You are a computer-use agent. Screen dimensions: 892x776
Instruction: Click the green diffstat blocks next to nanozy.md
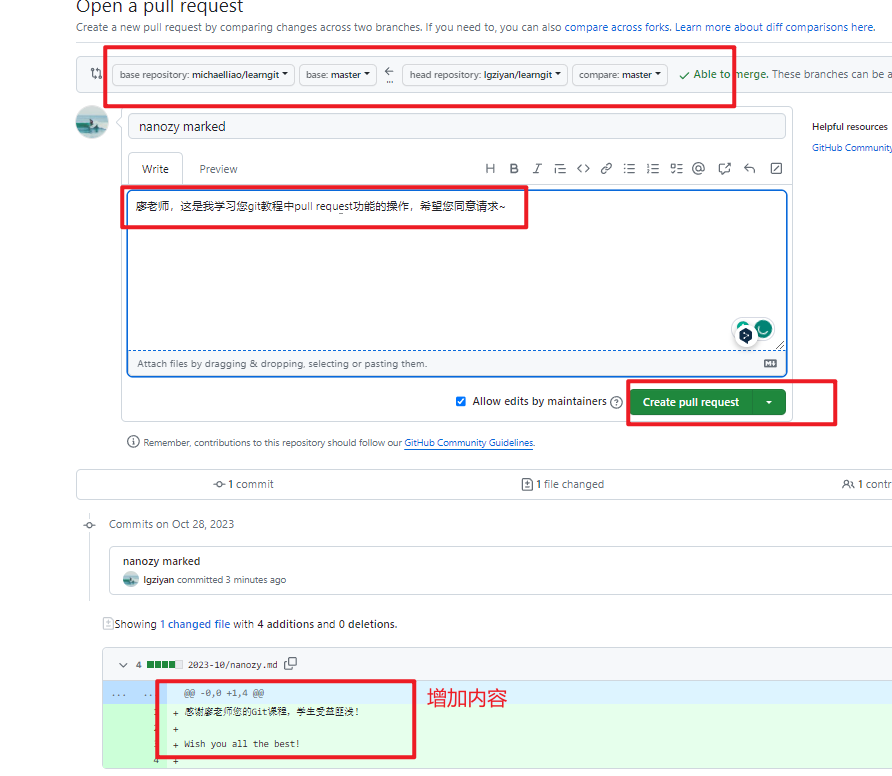pos(164,664)
